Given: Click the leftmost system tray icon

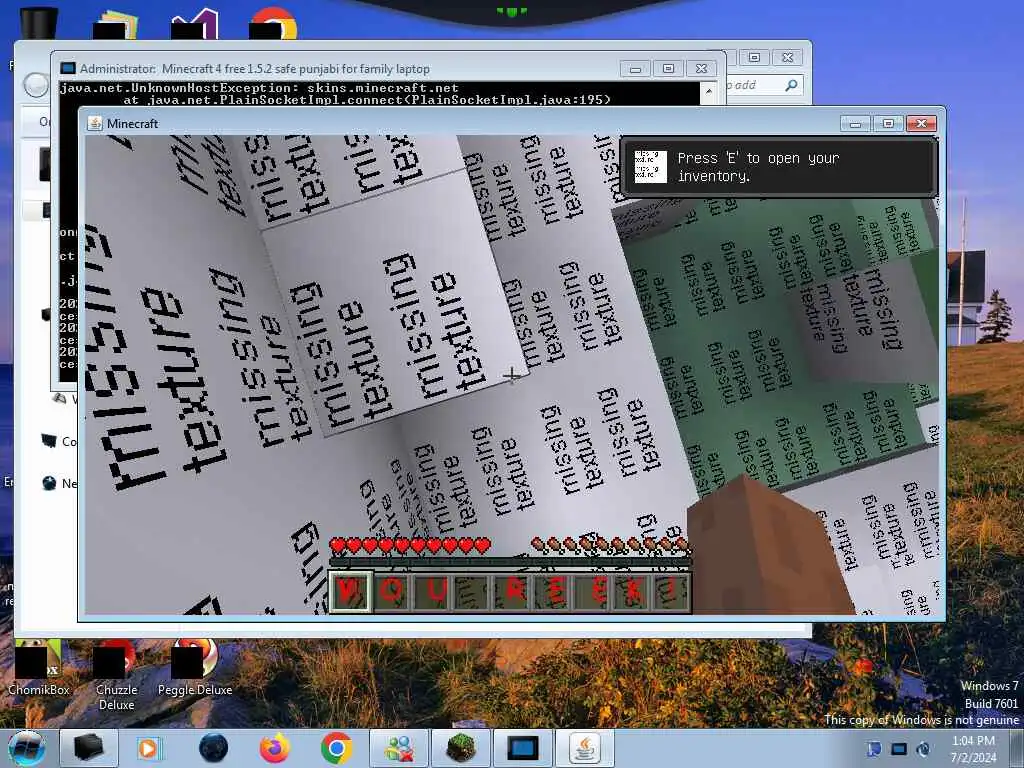Looking at the screenshot, I should [874, 749].
